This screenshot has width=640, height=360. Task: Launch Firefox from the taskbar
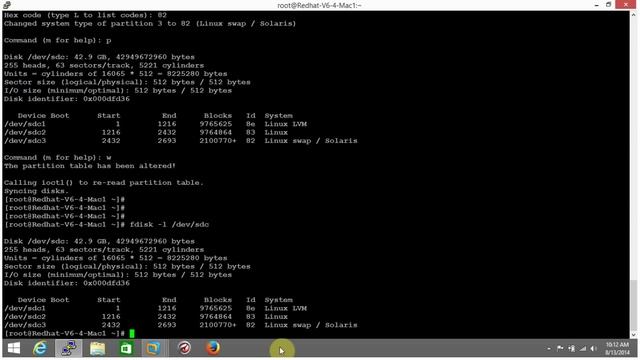tap(213, 348)
